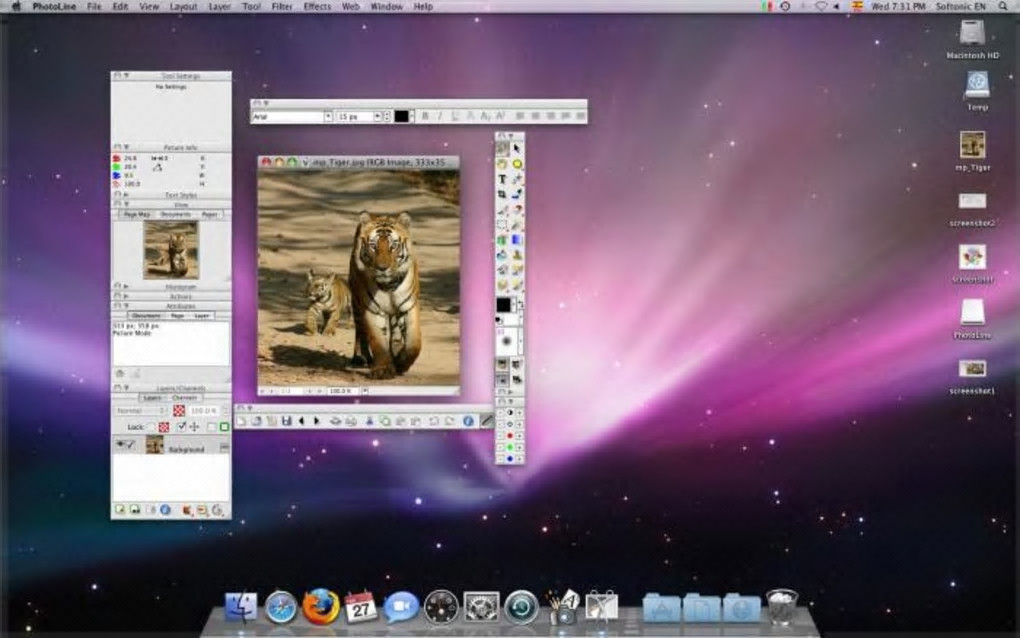This screenshot has height=638, width=1020.
Task: Open the Filter menu
Action: (x=282, y=6)
